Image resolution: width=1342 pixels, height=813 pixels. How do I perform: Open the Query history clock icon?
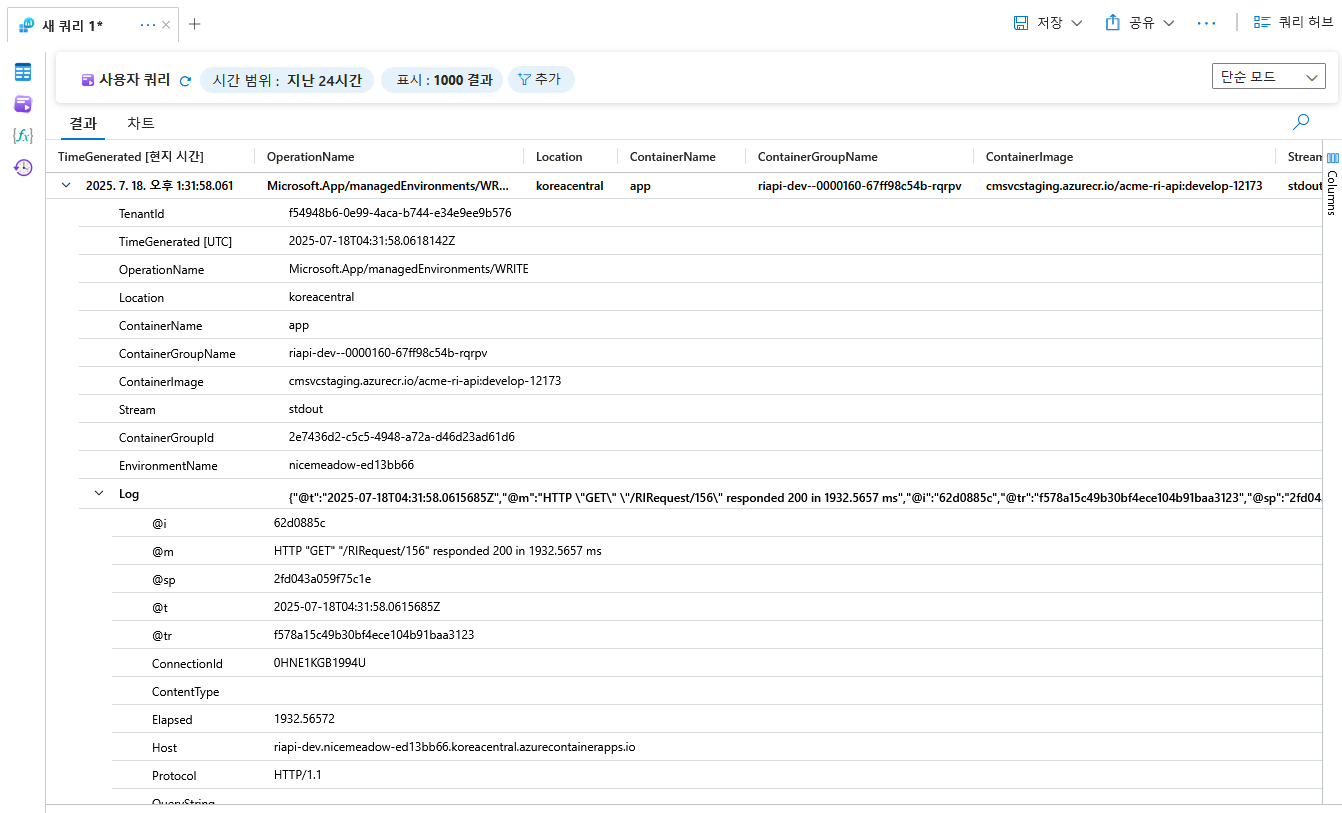pos(22,168)
